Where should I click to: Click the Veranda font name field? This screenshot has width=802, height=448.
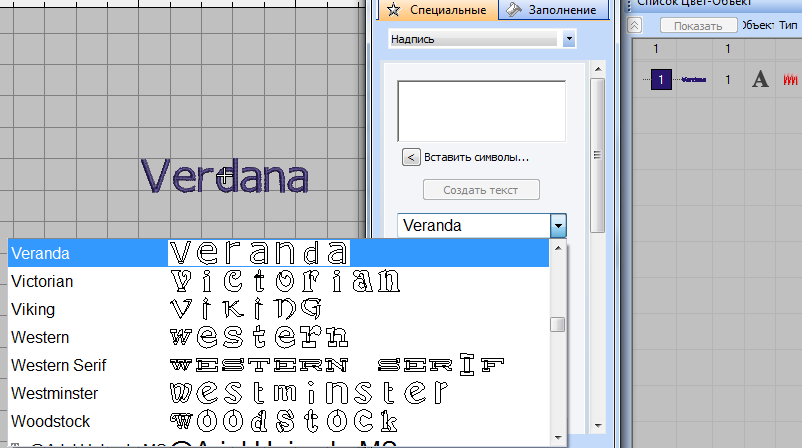click(x=474, y=226)
